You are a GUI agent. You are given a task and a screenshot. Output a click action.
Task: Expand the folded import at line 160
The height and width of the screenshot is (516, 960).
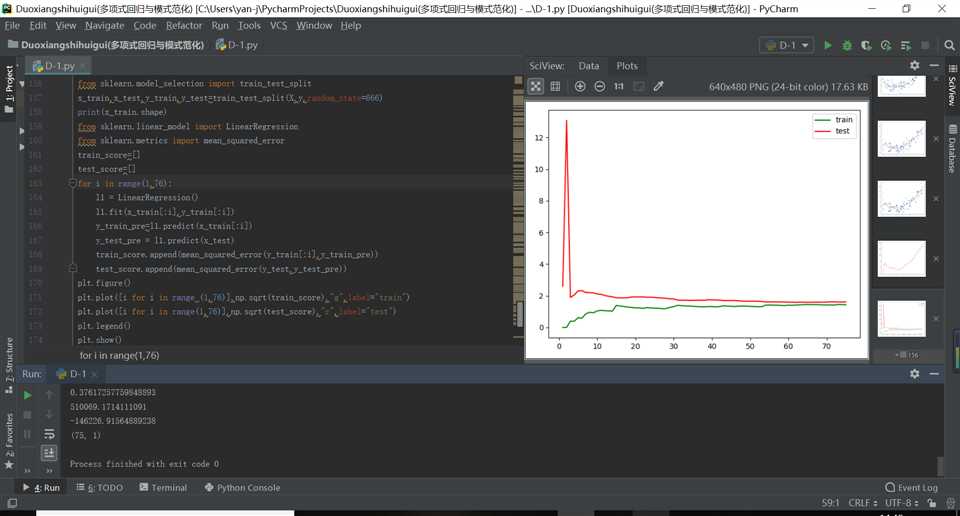22,147
